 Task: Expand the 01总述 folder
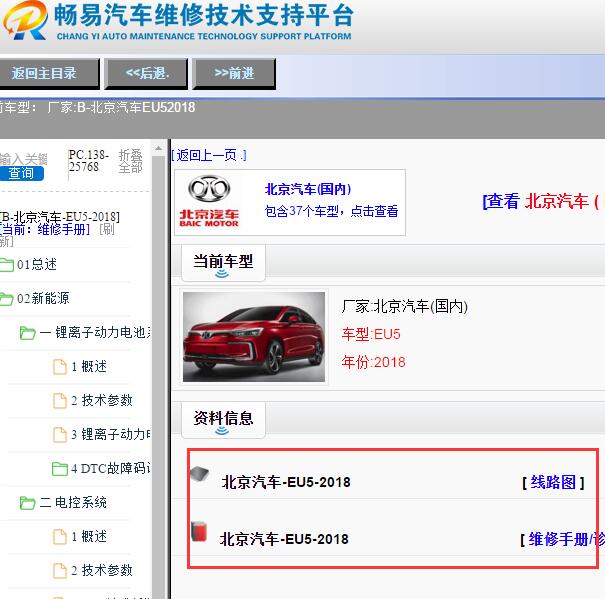[37, 264]
